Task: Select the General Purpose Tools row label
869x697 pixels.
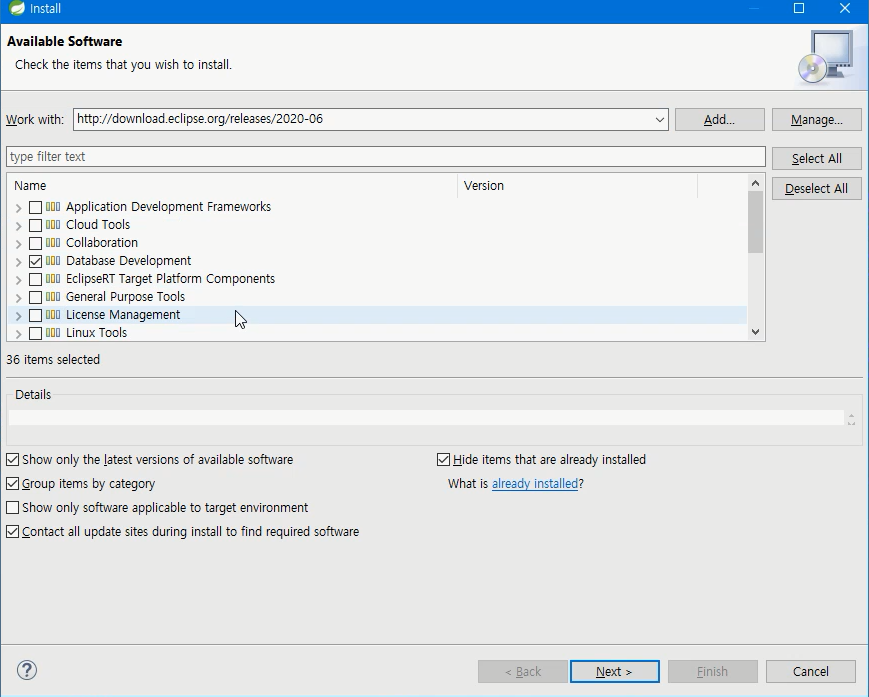Action: [125, 296]
